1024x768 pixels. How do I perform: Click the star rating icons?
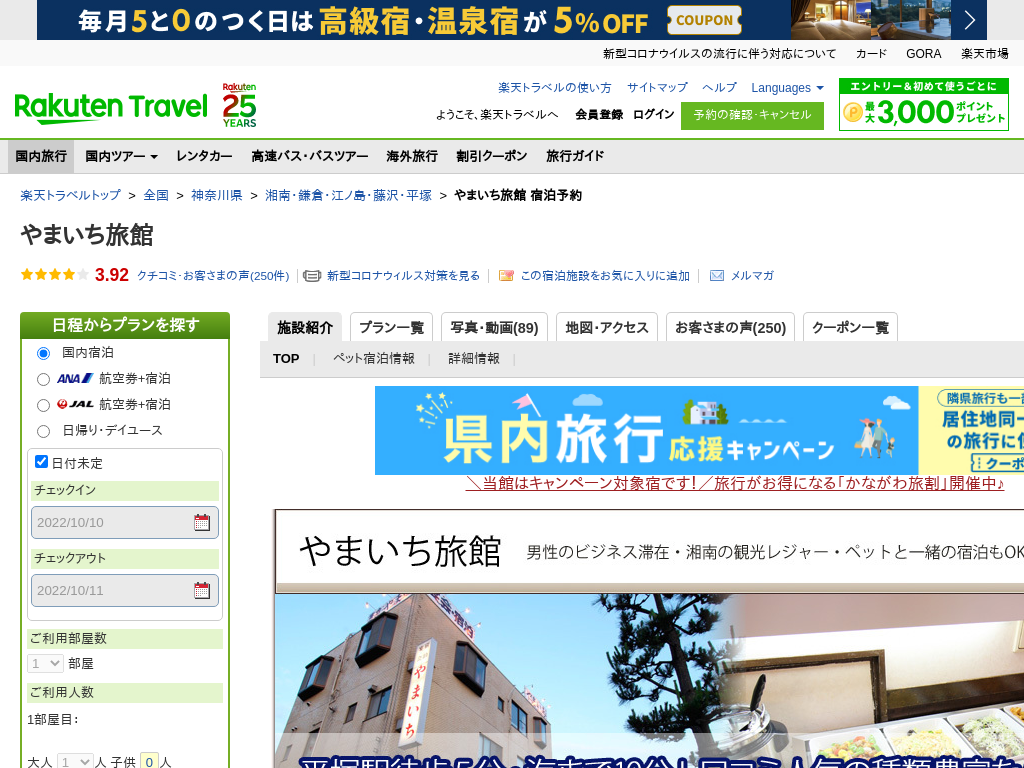[54, 275]
